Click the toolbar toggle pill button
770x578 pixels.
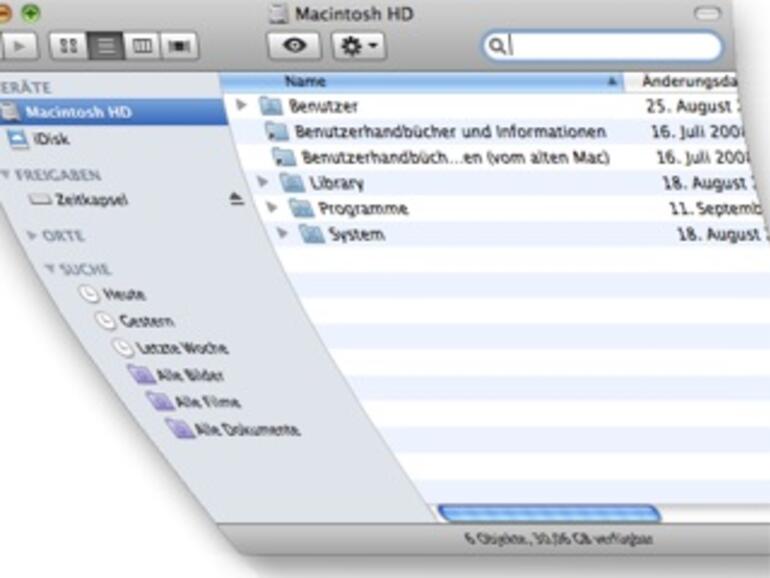pyautogui.click(x=707, y=13)
